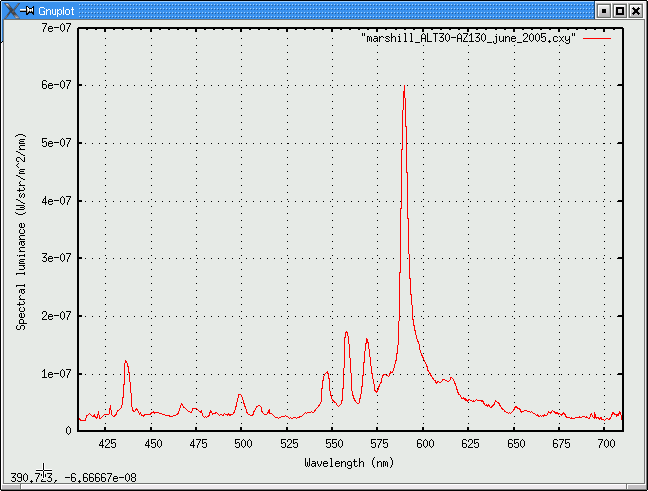Close the Gnuplot window
Image resolution: width=648 pixels, height=491 pixels.
(x=637, y=10)
